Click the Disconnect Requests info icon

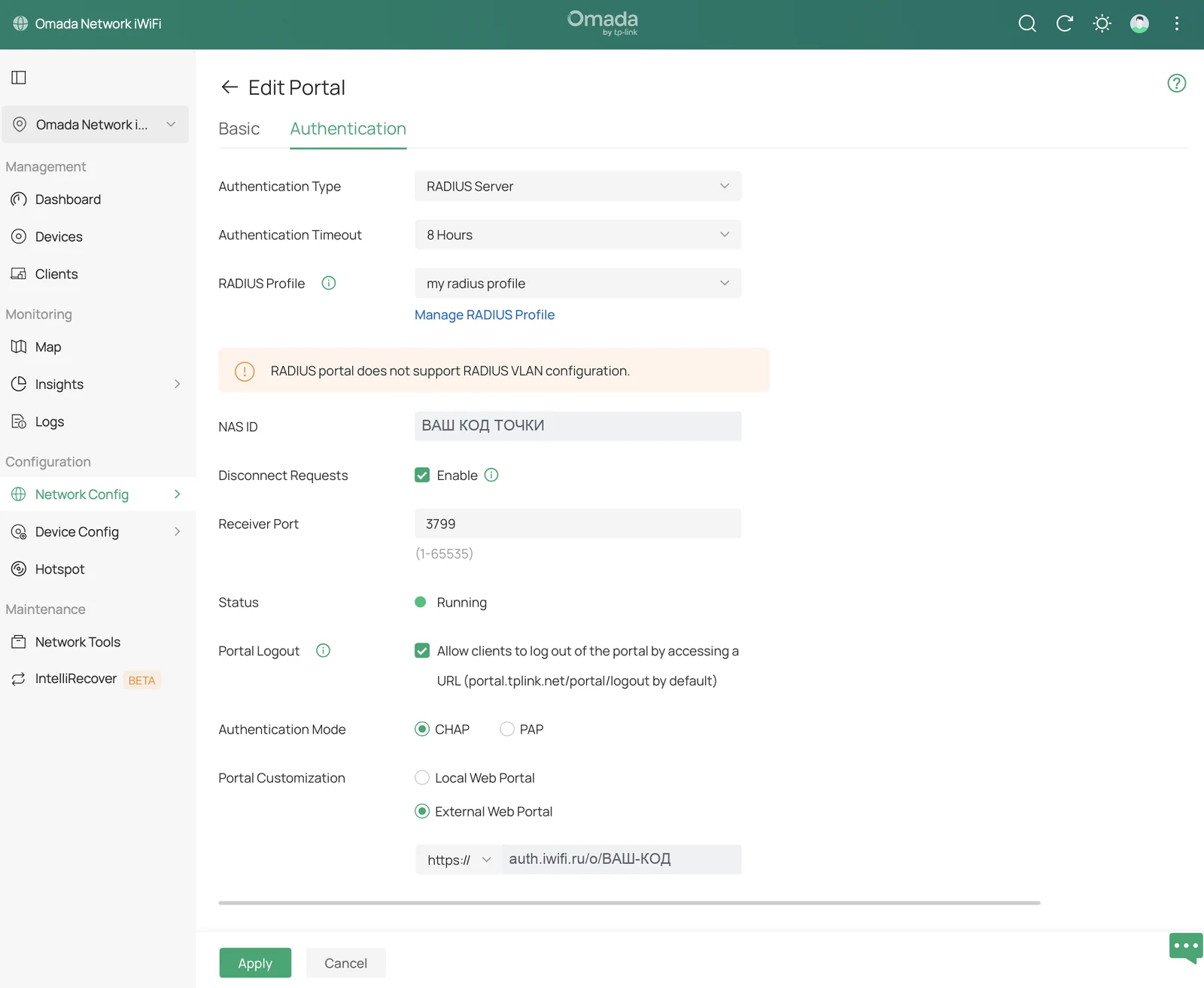(x=491, y=475)
